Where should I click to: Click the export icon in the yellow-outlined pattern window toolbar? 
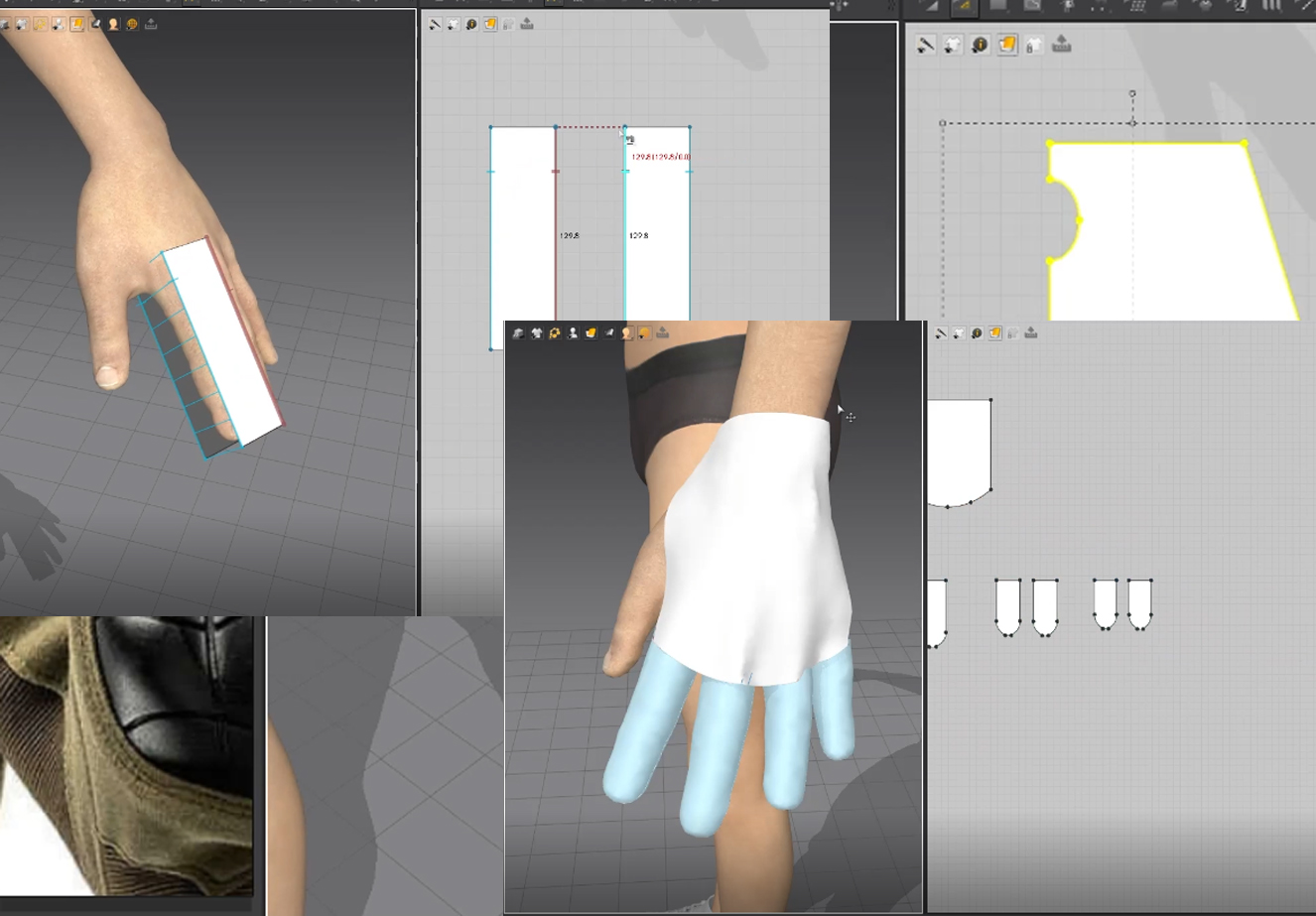pyautogui.click(x=1062, y=45)
